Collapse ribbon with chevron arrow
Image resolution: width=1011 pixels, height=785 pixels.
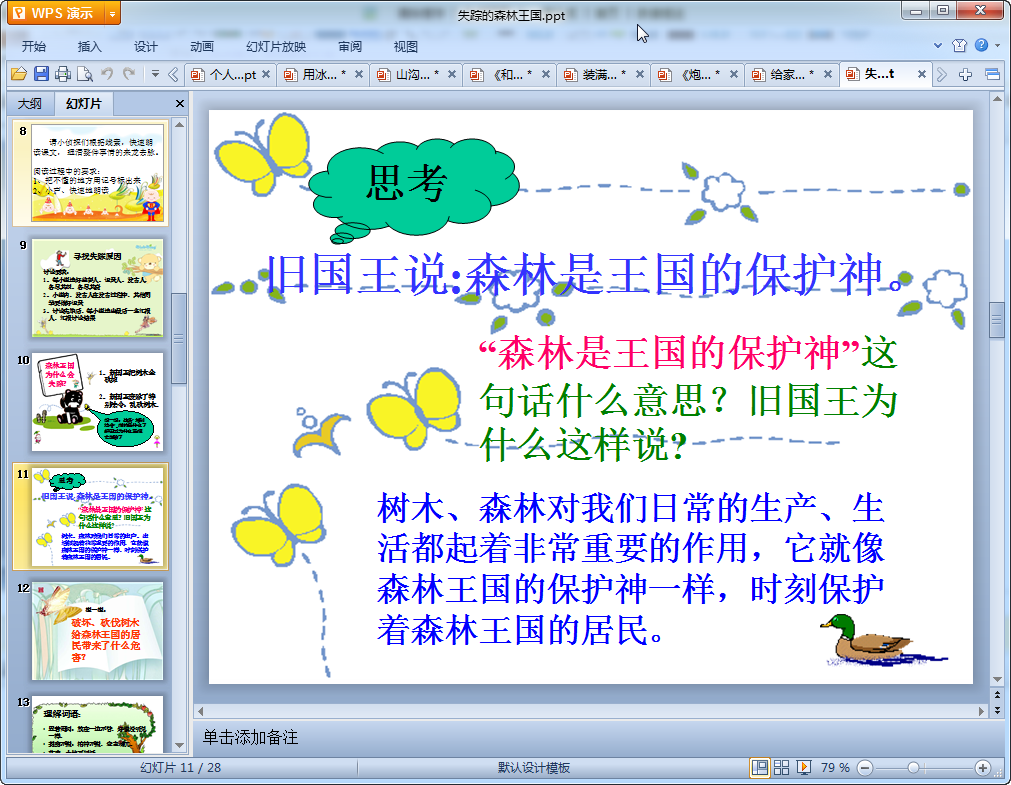coord(938,45)
